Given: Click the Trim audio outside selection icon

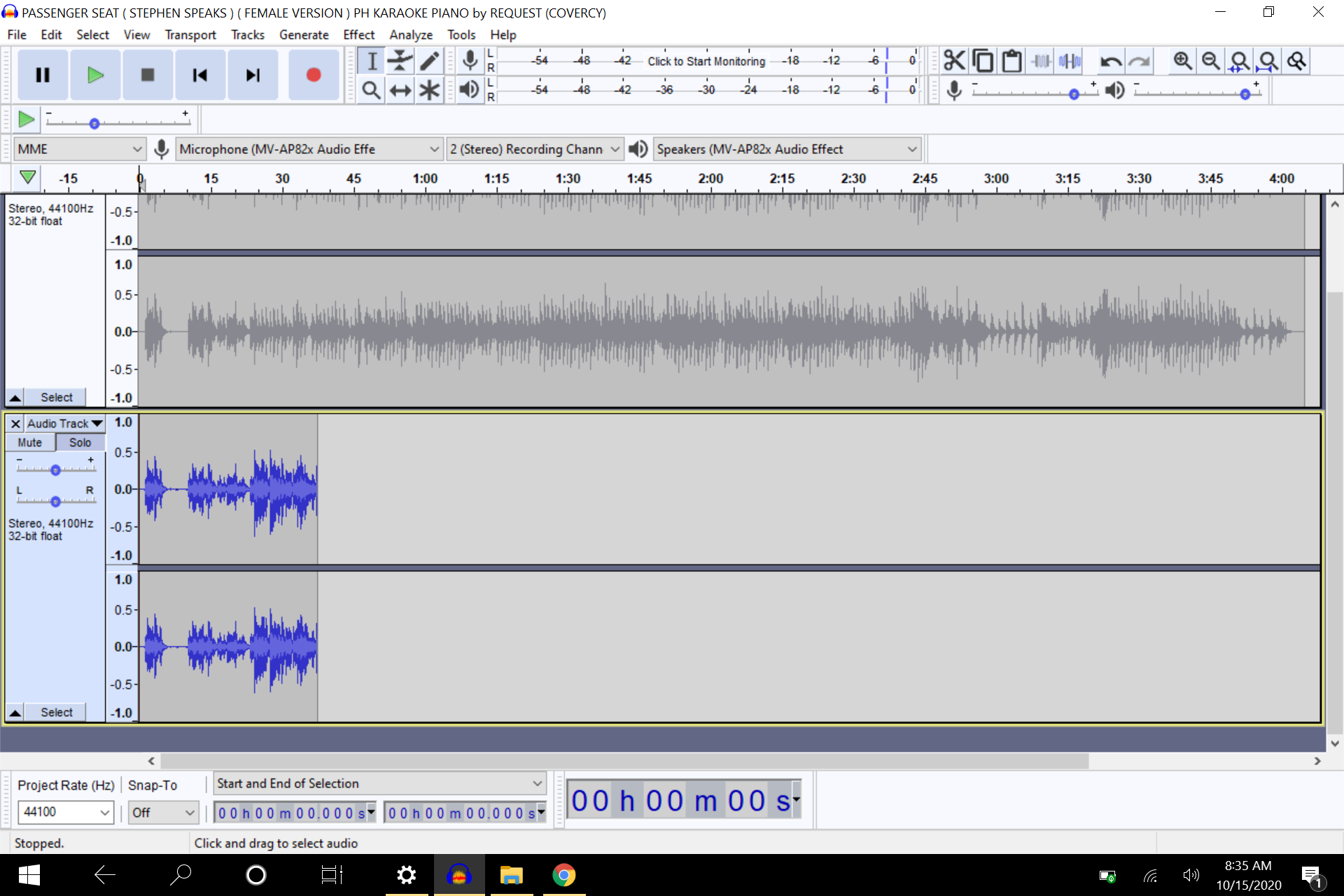Looking at the screenshot, I should click(1040, 61).
